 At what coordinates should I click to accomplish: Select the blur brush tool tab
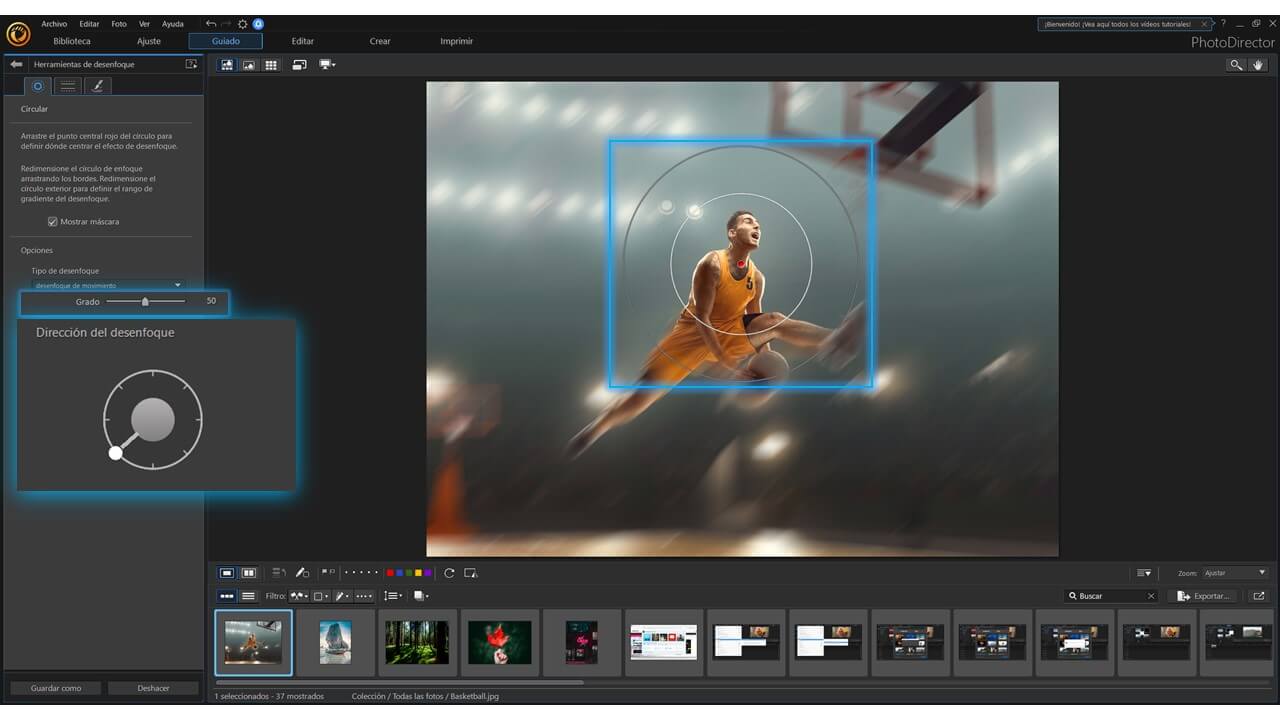coord(97,86)
